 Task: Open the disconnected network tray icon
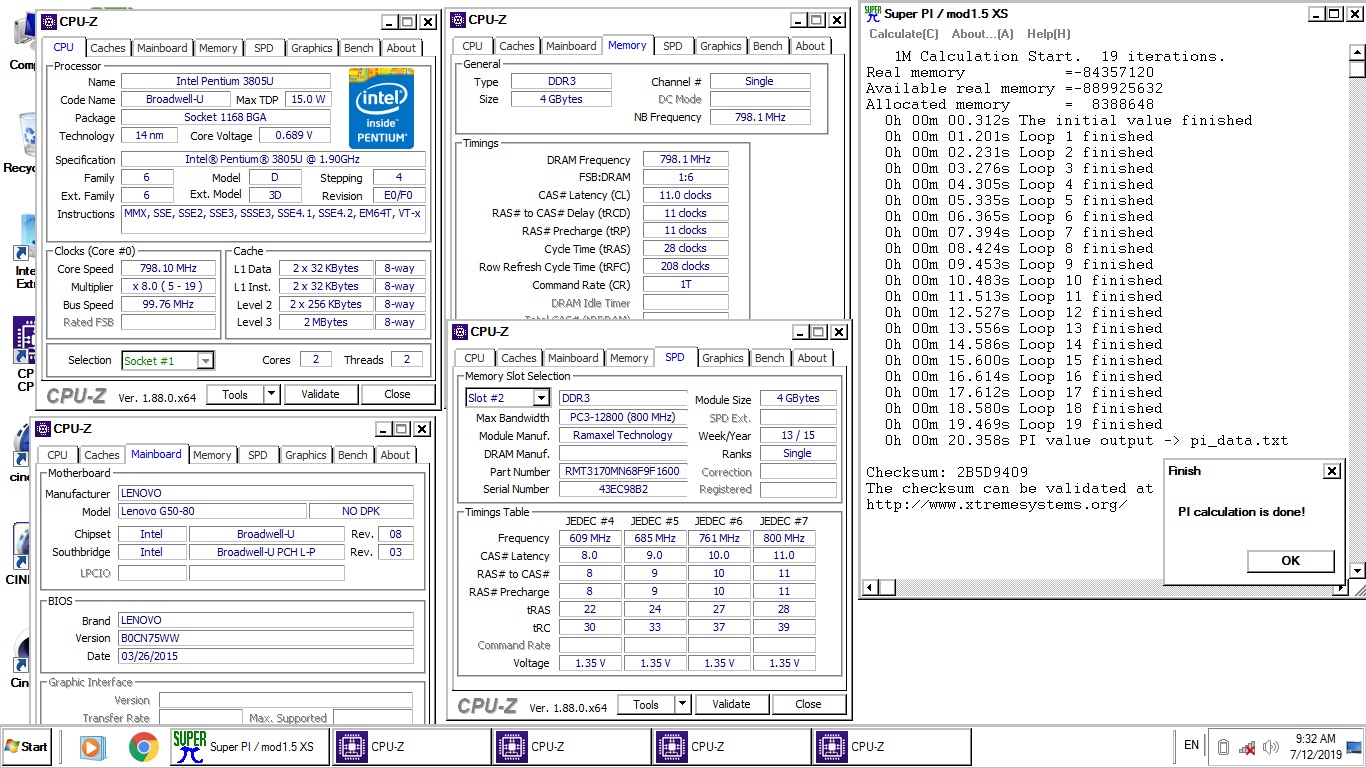click(x=1247, y=747)
